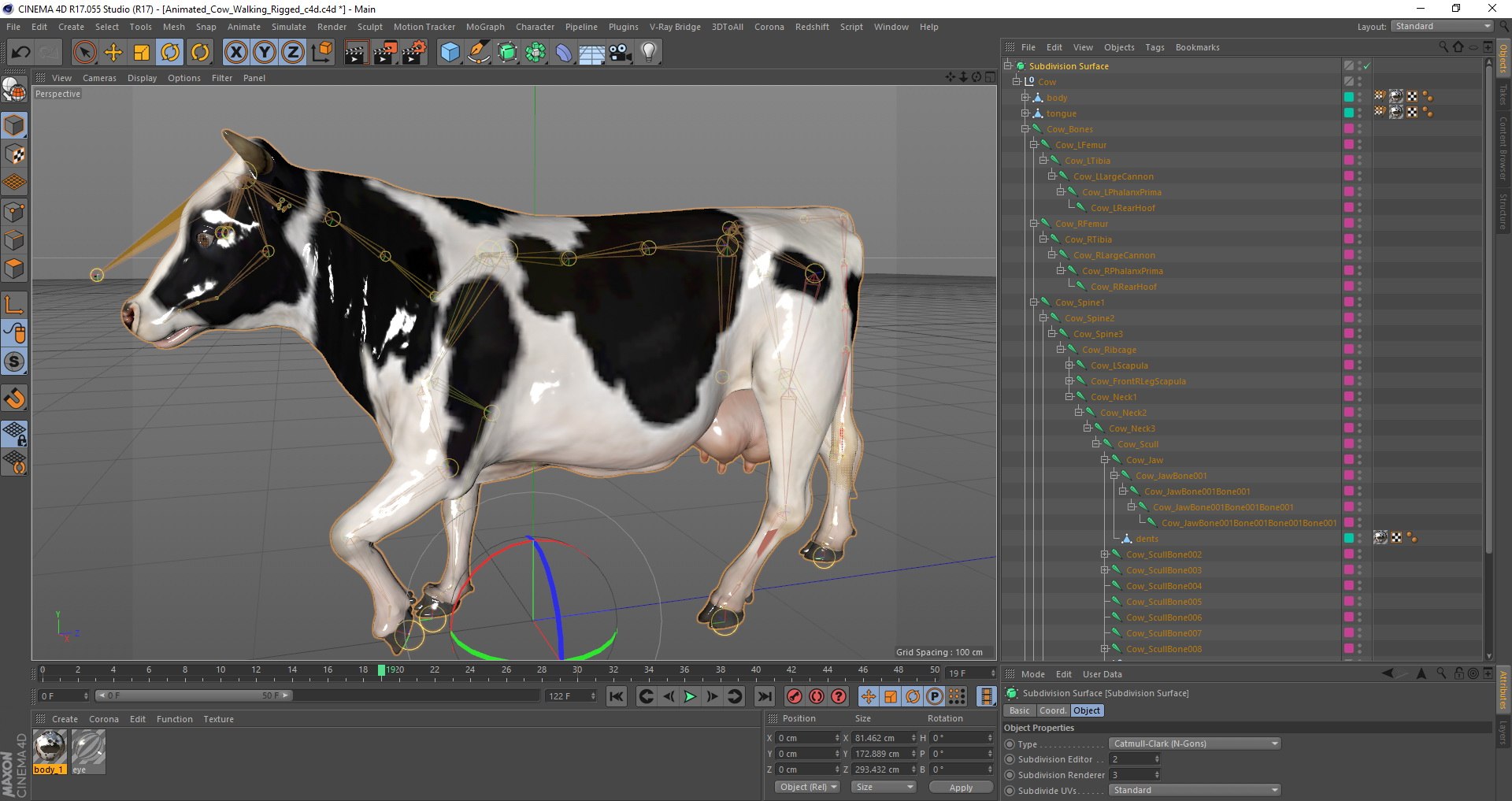Open the Type Catmull-Clark dropdown

(1195, 744)
